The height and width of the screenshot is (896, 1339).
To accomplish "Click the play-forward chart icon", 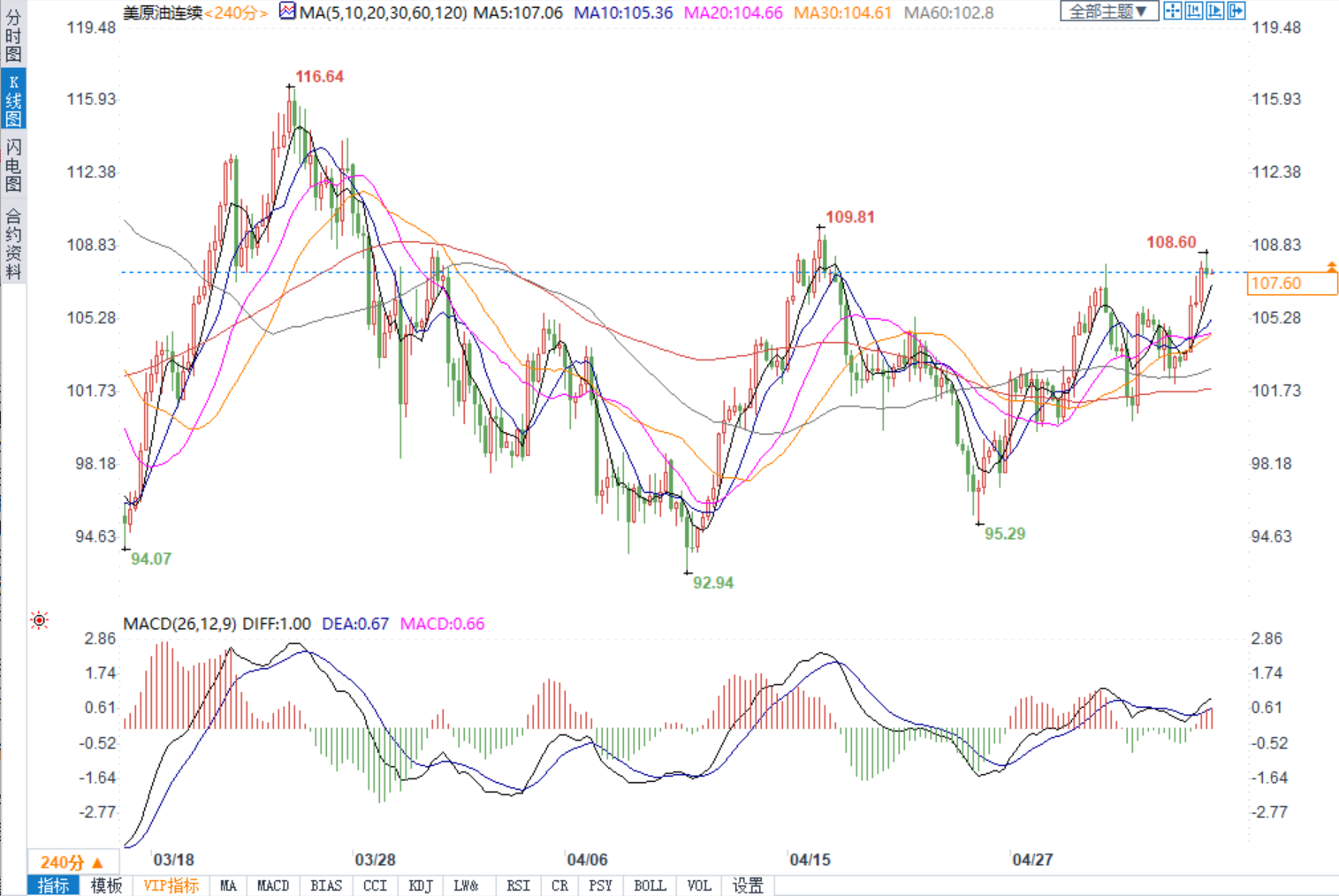I will 1214,11.
